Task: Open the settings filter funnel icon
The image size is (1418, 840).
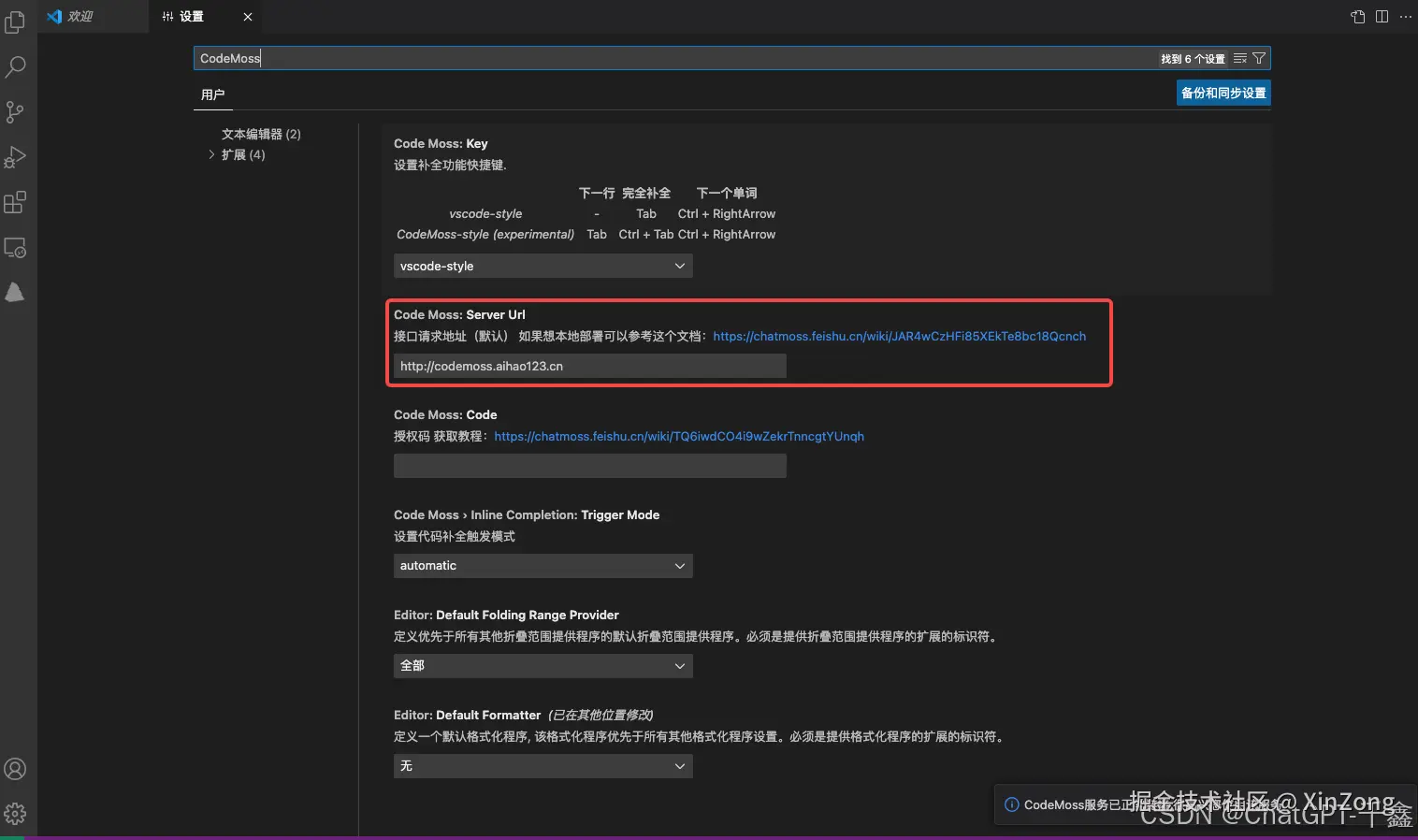Action: (1259, 58)
